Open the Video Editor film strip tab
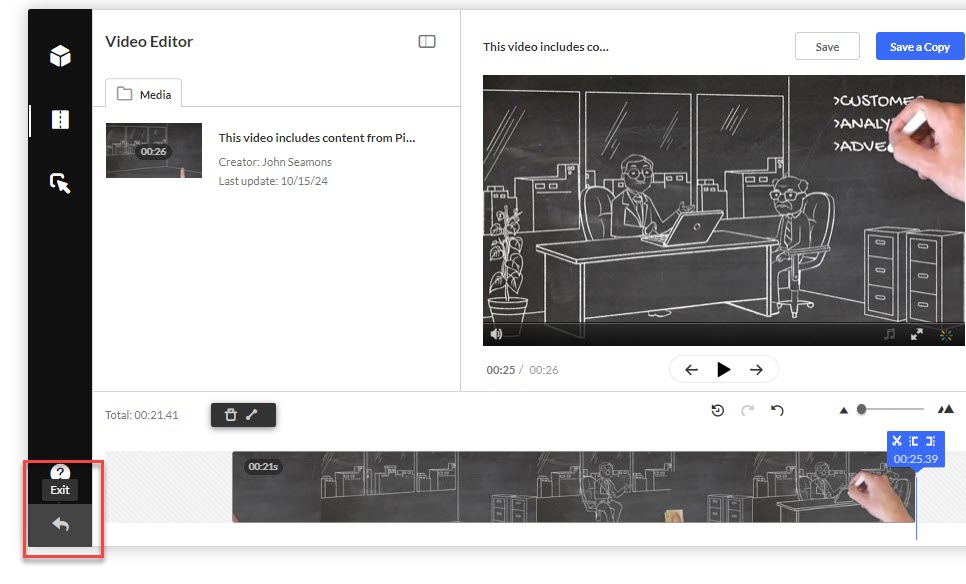The width and height of the screenshot is (966, 584). tap(60, 120)
